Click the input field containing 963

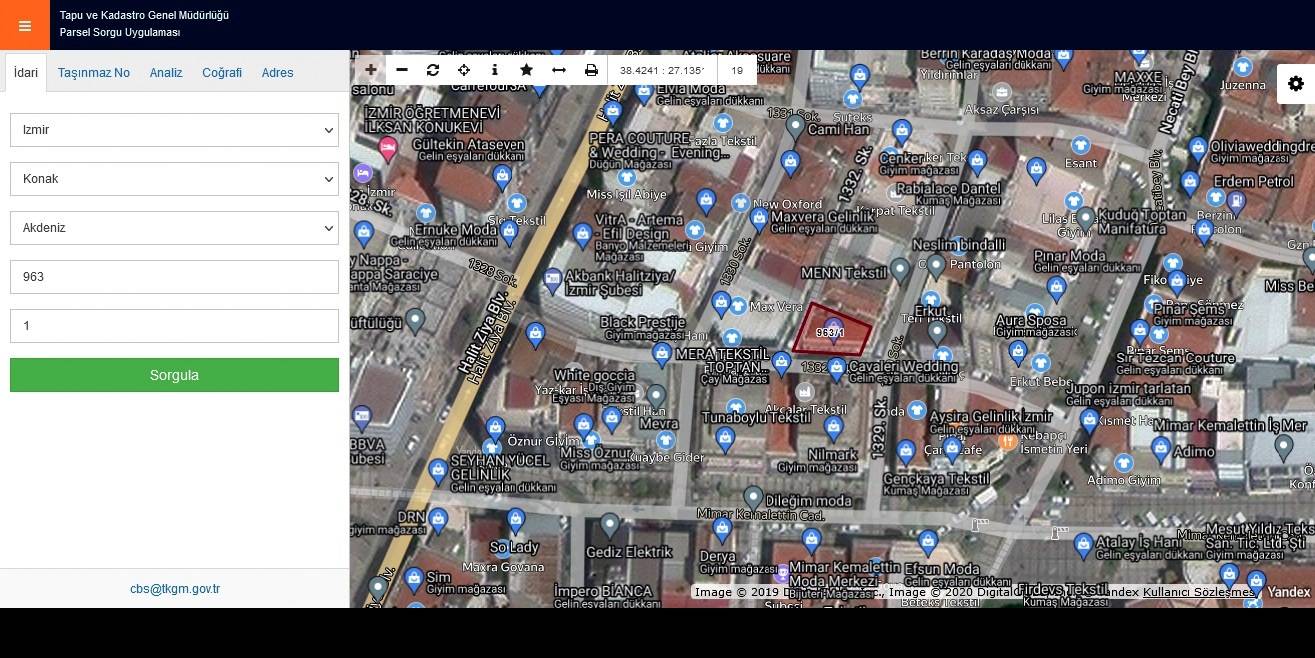tap(174, 277)
